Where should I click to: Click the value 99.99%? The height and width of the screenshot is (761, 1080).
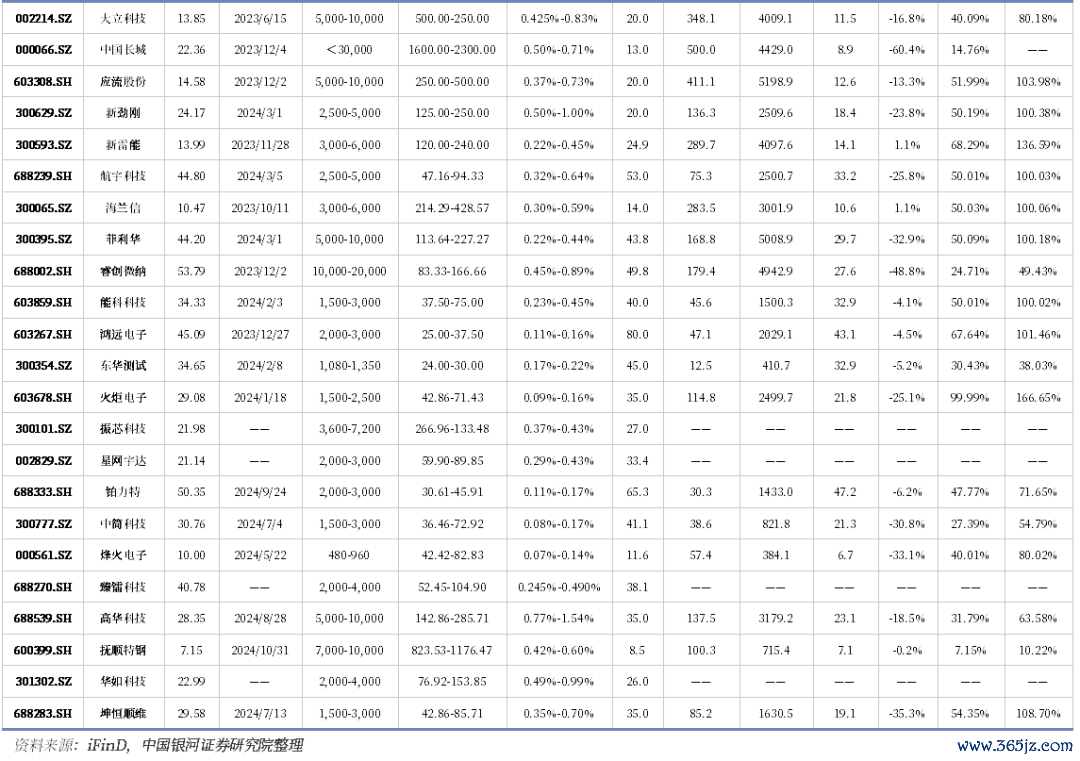point(970,398)
